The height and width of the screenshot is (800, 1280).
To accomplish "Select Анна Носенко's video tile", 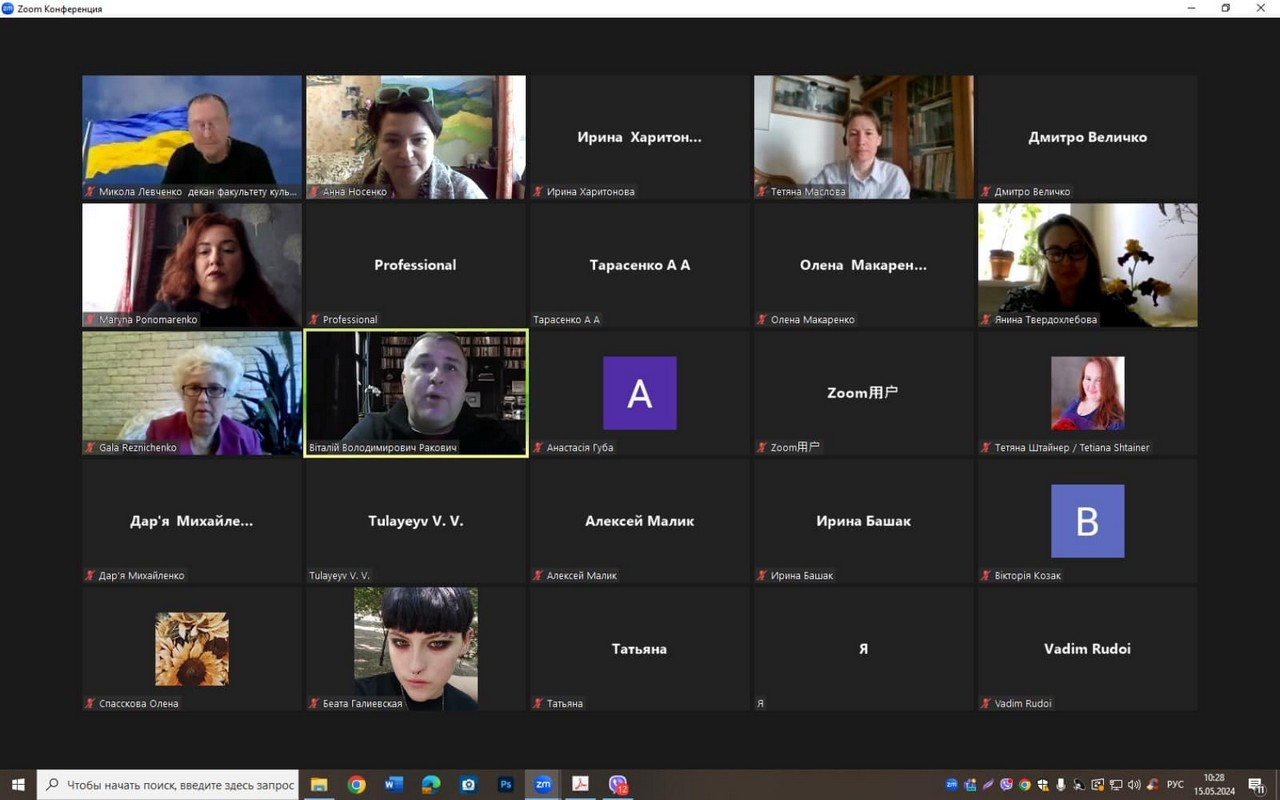I will [x=416, y=137].
